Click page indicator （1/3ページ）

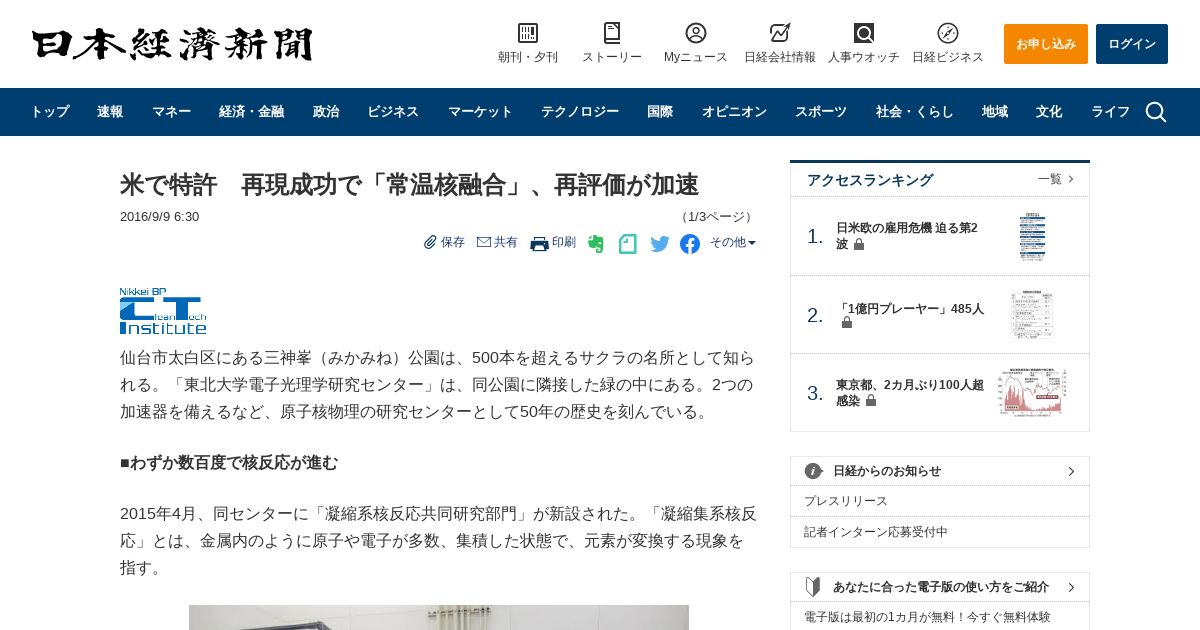click(716, 217)
